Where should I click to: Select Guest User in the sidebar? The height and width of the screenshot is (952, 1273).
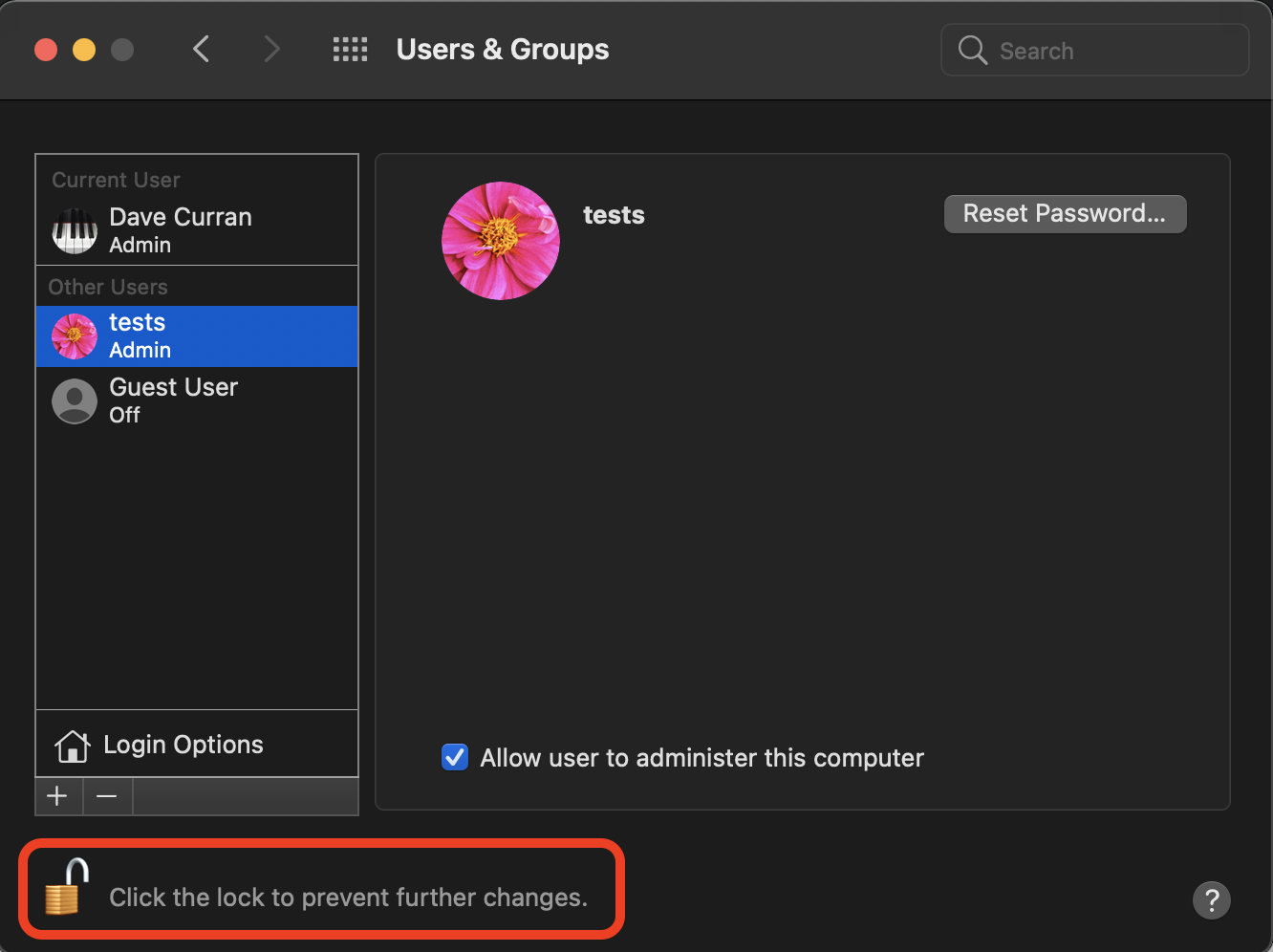[x=196, y=400]
